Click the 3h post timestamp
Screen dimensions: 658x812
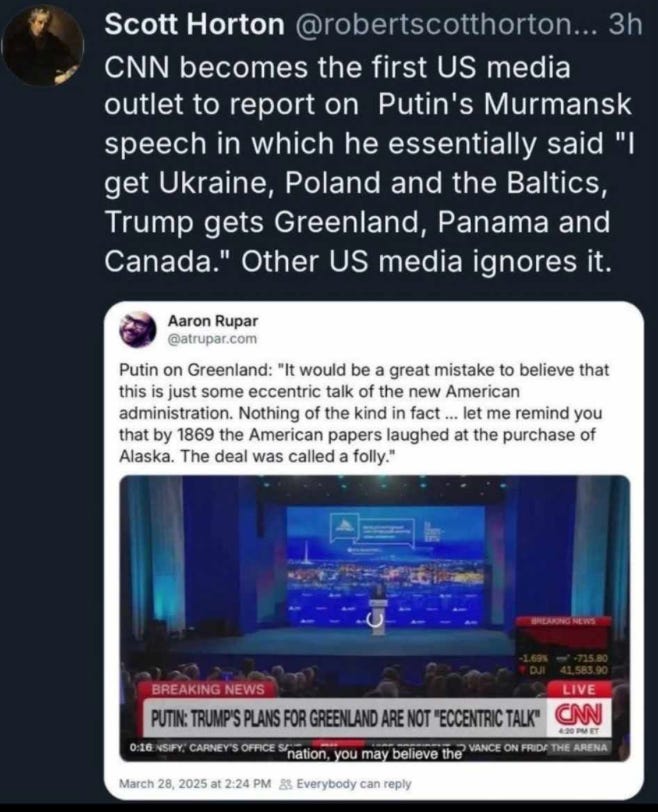point(625,24)
